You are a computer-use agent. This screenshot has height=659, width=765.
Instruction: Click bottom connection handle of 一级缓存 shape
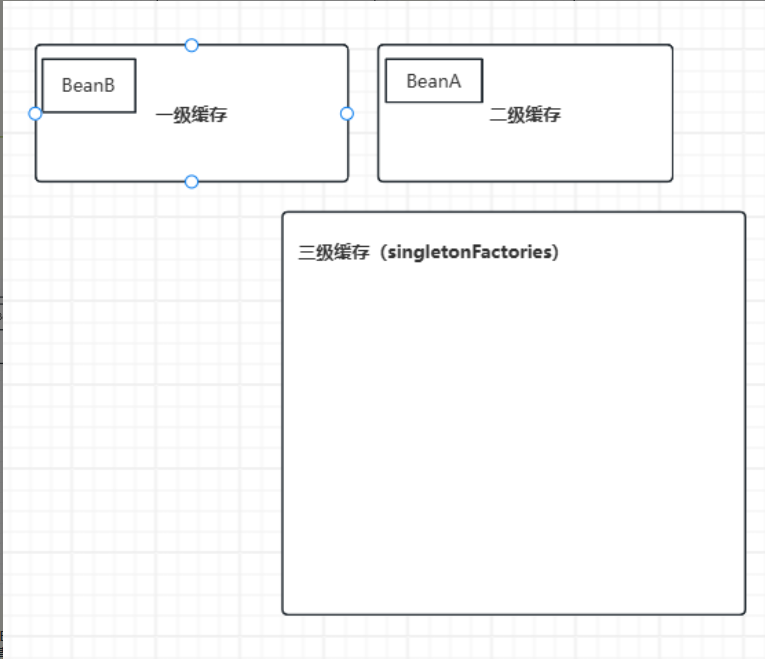tap(192, 181)
